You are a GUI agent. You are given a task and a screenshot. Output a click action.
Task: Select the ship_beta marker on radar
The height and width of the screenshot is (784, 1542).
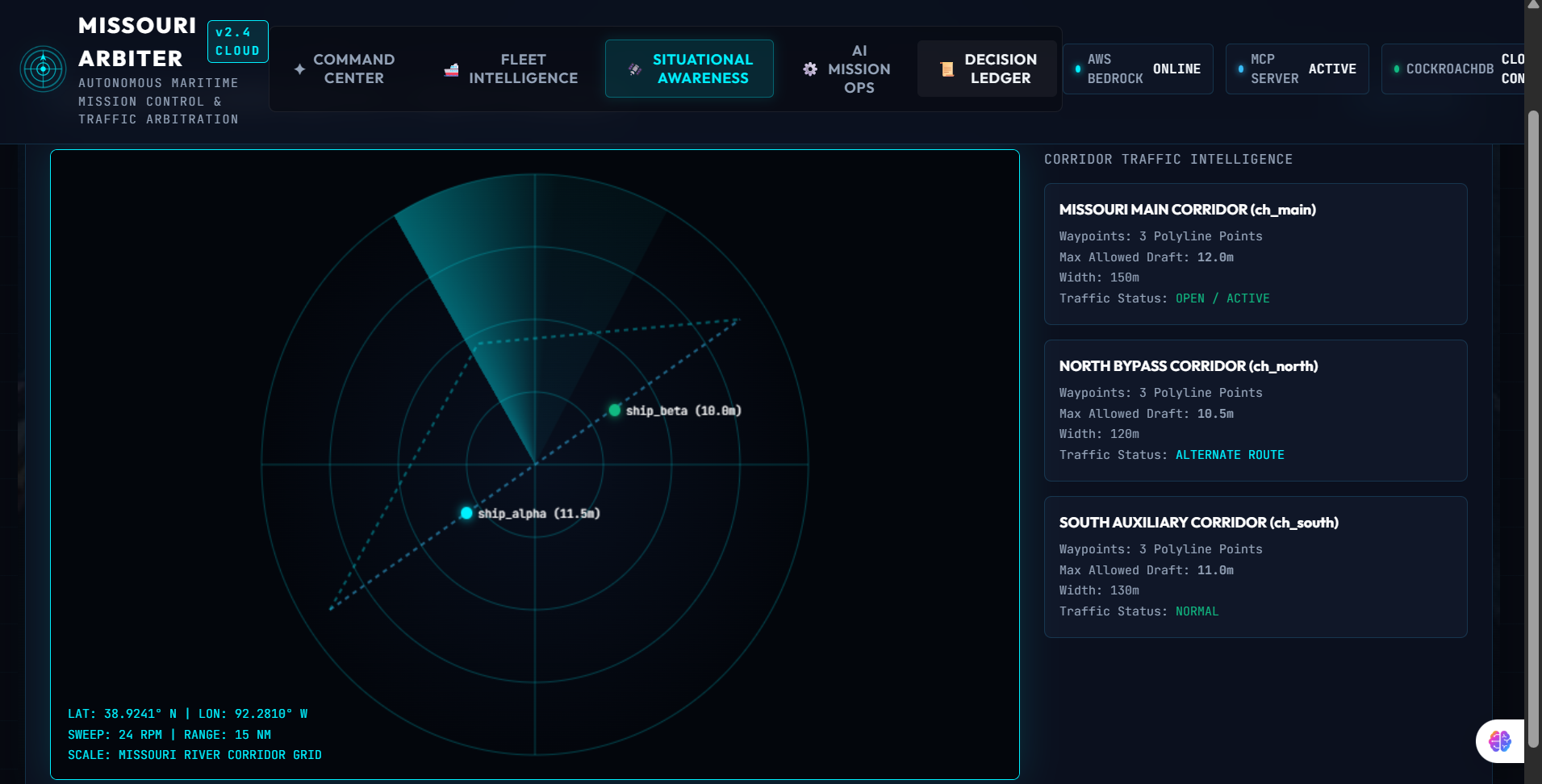coord(615,411)
